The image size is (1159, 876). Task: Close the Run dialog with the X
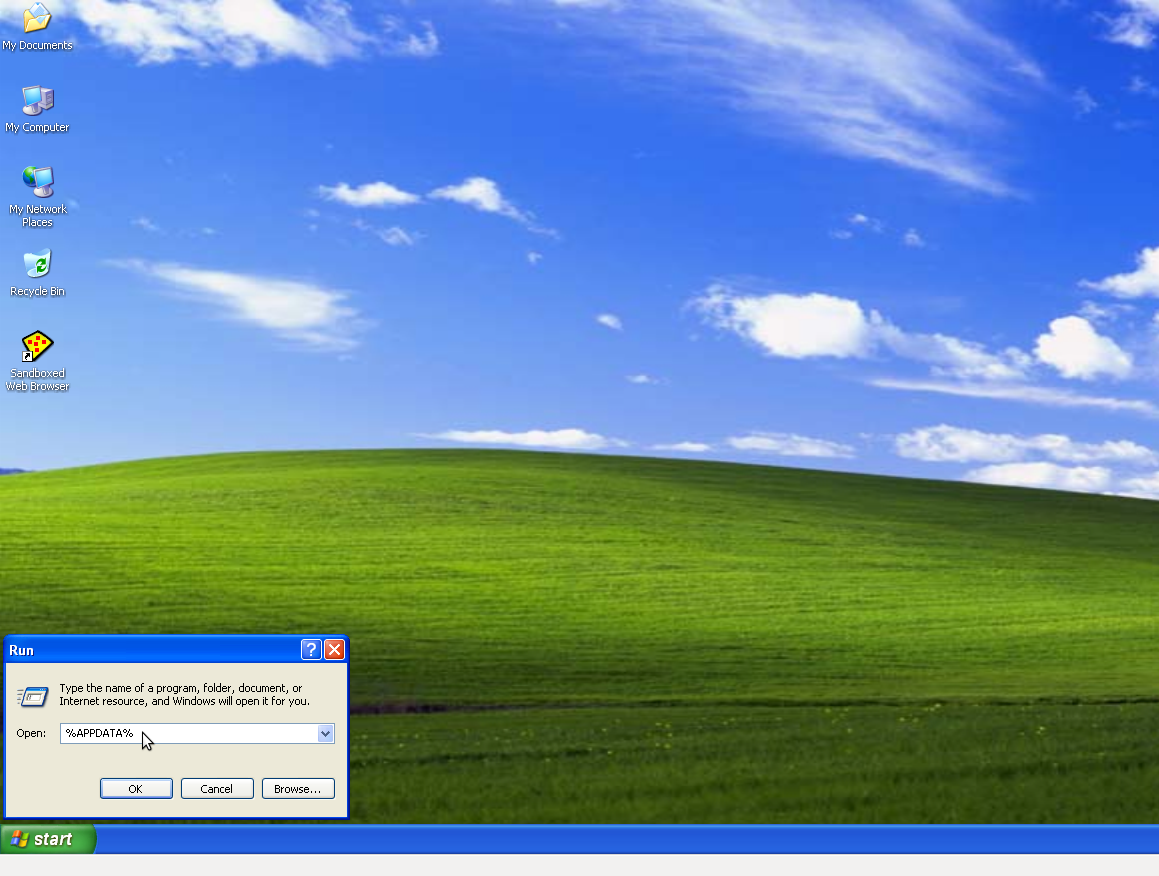334,650
